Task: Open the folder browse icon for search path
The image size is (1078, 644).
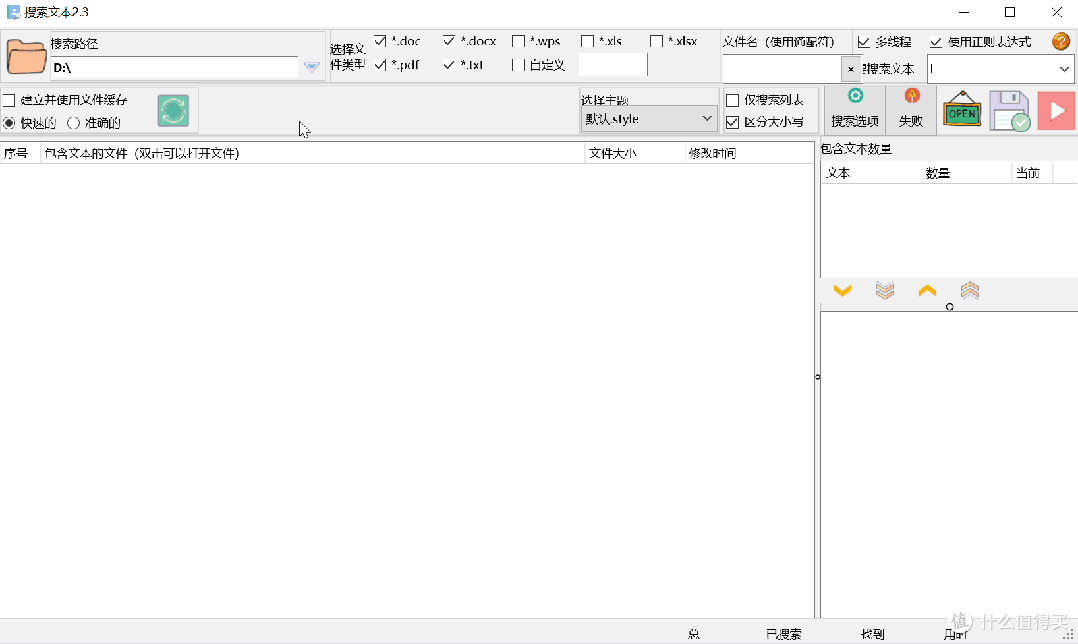Action: click(x=26, y=56)
